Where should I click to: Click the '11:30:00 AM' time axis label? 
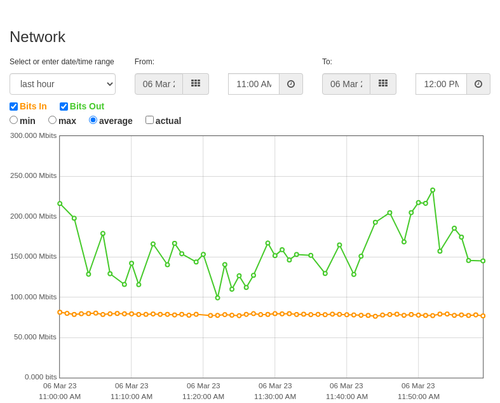275,397
